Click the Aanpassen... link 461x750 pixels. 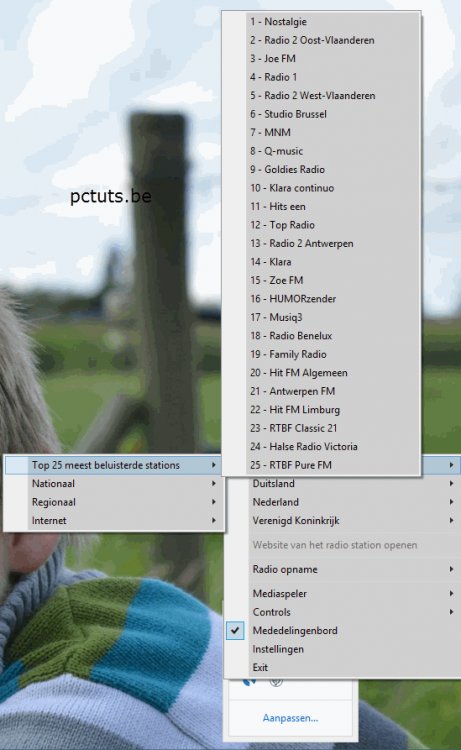(x=290, y=718)
